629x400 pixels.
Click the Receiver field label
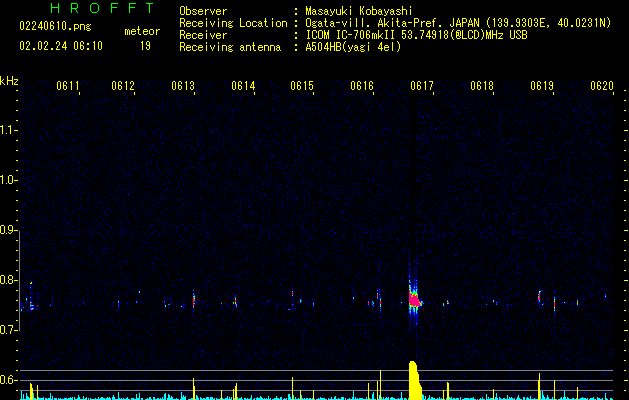coord(203,35)
